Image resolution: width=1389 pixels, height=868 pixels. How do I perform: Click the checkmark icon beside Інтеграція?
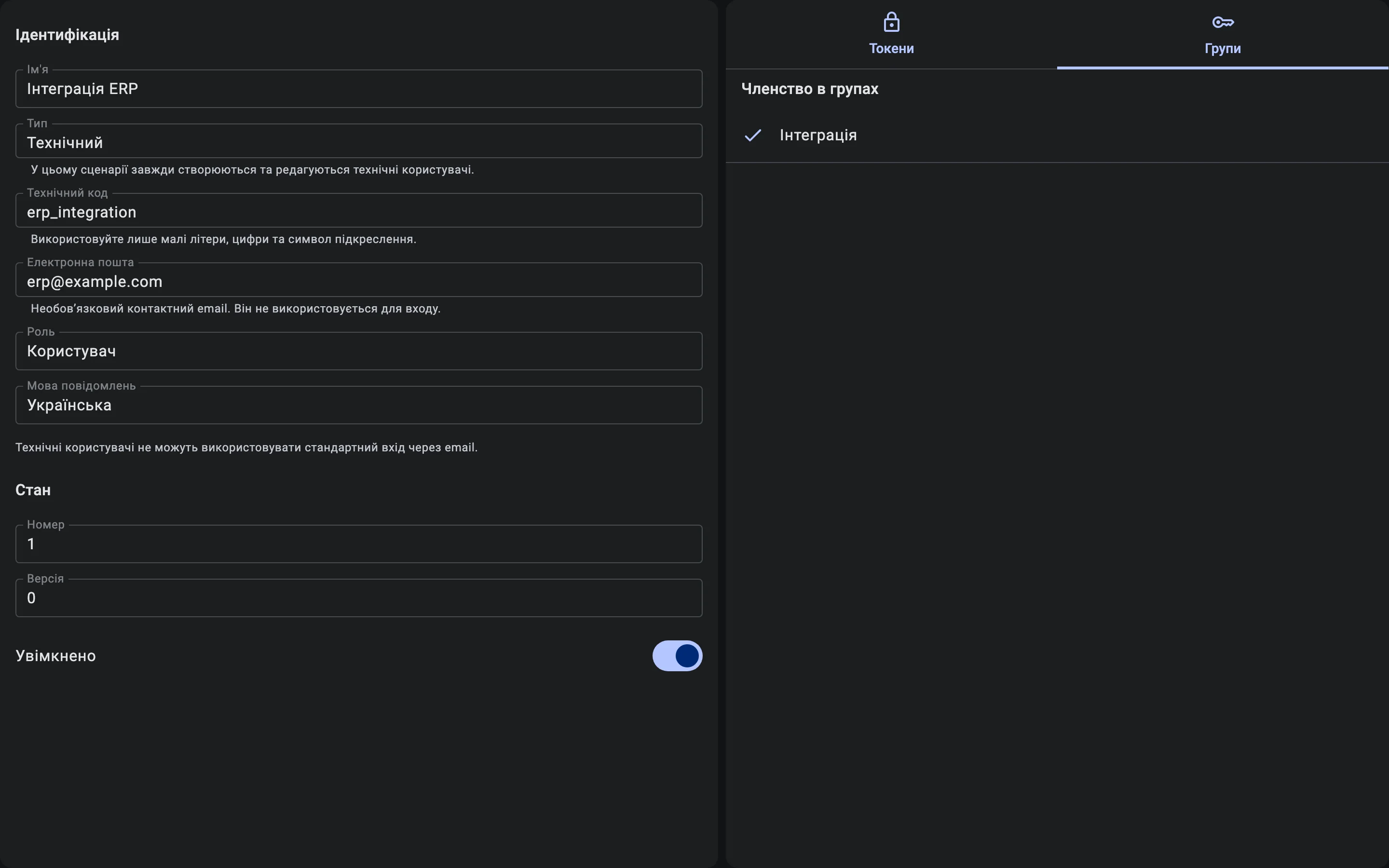(752, 135)
